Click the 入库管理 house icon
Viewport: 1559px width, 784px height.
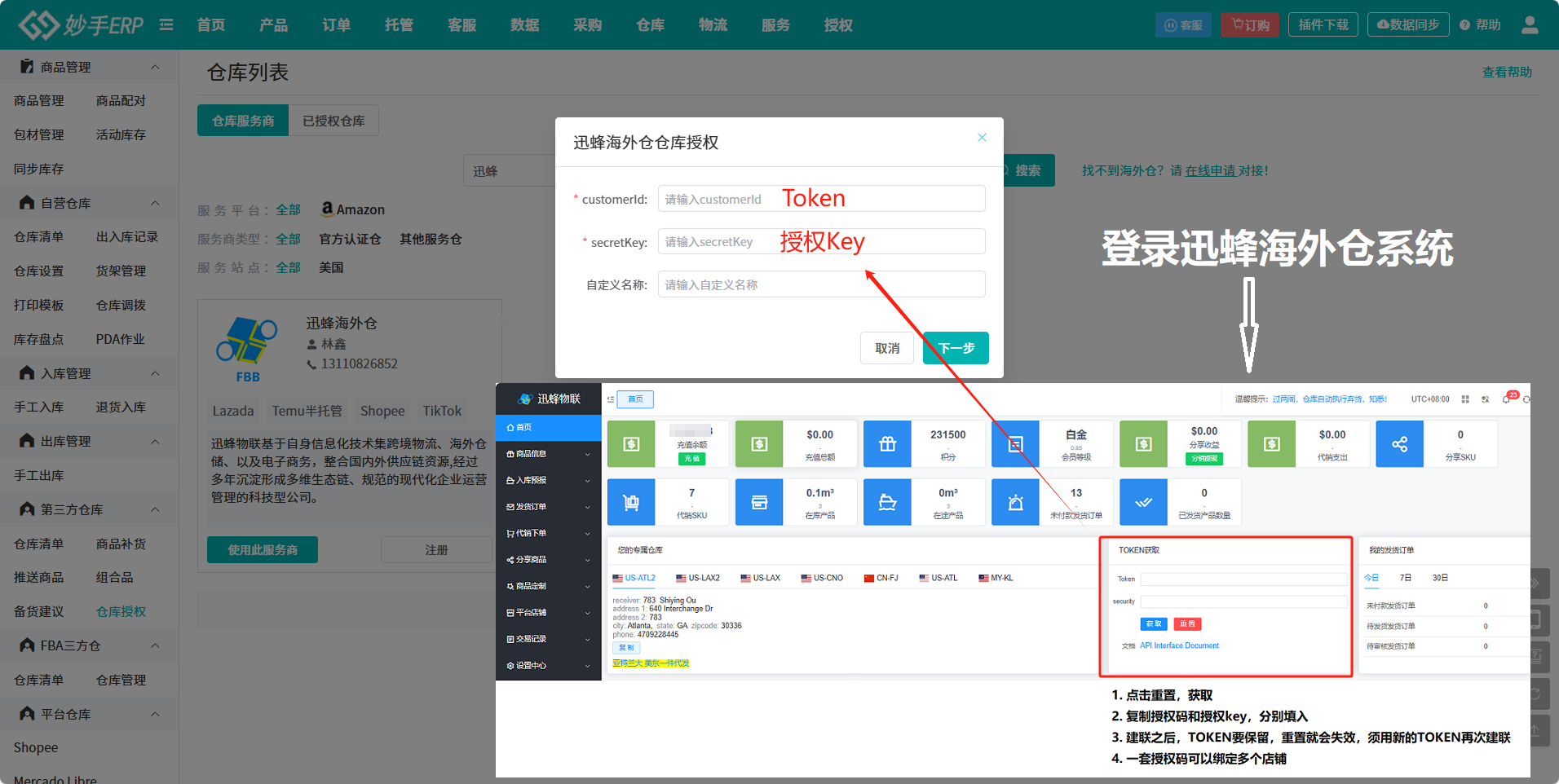click(27, 372)
